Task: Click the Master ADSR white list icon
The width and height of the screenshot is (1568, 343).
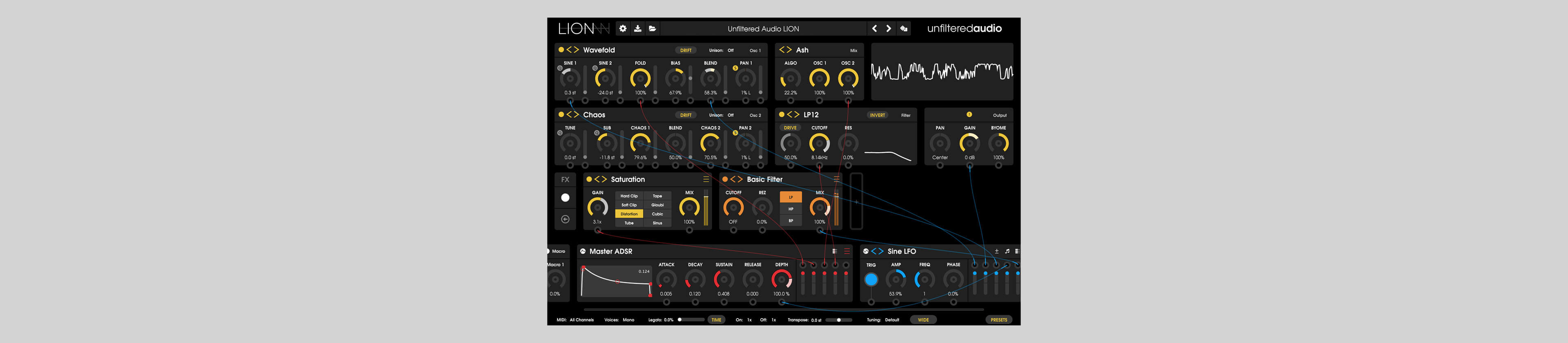Action: 835,251
